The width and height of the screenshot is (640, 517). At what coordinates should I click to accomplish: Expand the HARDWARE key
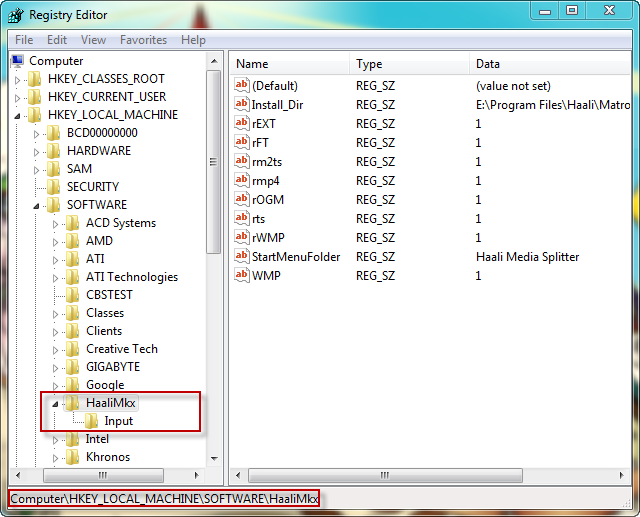(x=36, y=152)
